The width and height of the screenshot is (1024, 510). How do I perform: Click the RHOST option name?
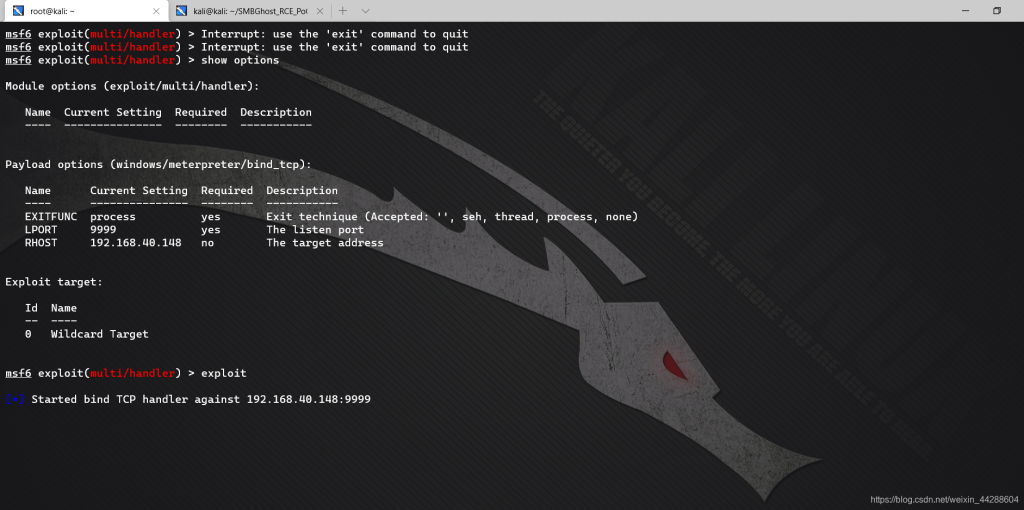click(41, 243)
